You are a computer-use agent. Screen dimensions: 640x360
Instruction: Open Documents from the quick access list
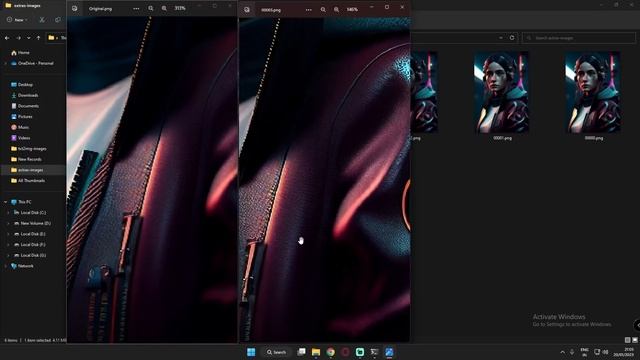(25, 106)
